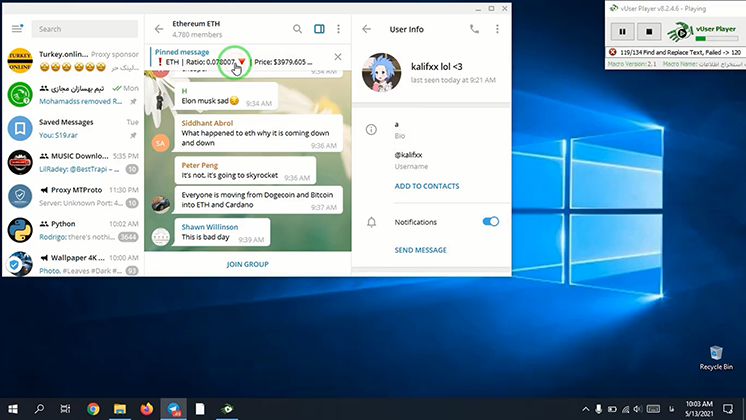Pause the vUser Player macro
This screenshot has width=746, height=420.
click(x=621, y=32)
